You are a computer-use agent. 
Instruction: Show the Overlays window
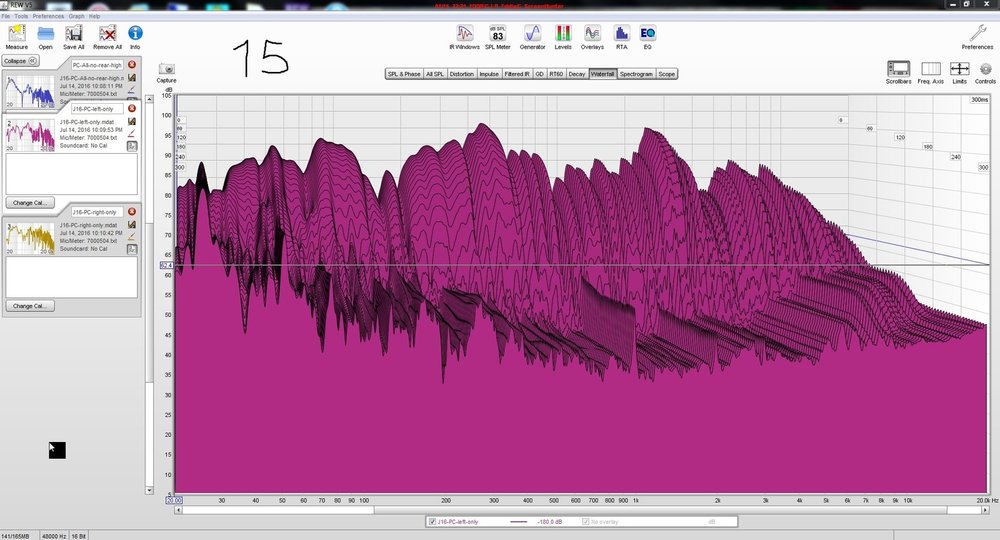coord(592,37)
